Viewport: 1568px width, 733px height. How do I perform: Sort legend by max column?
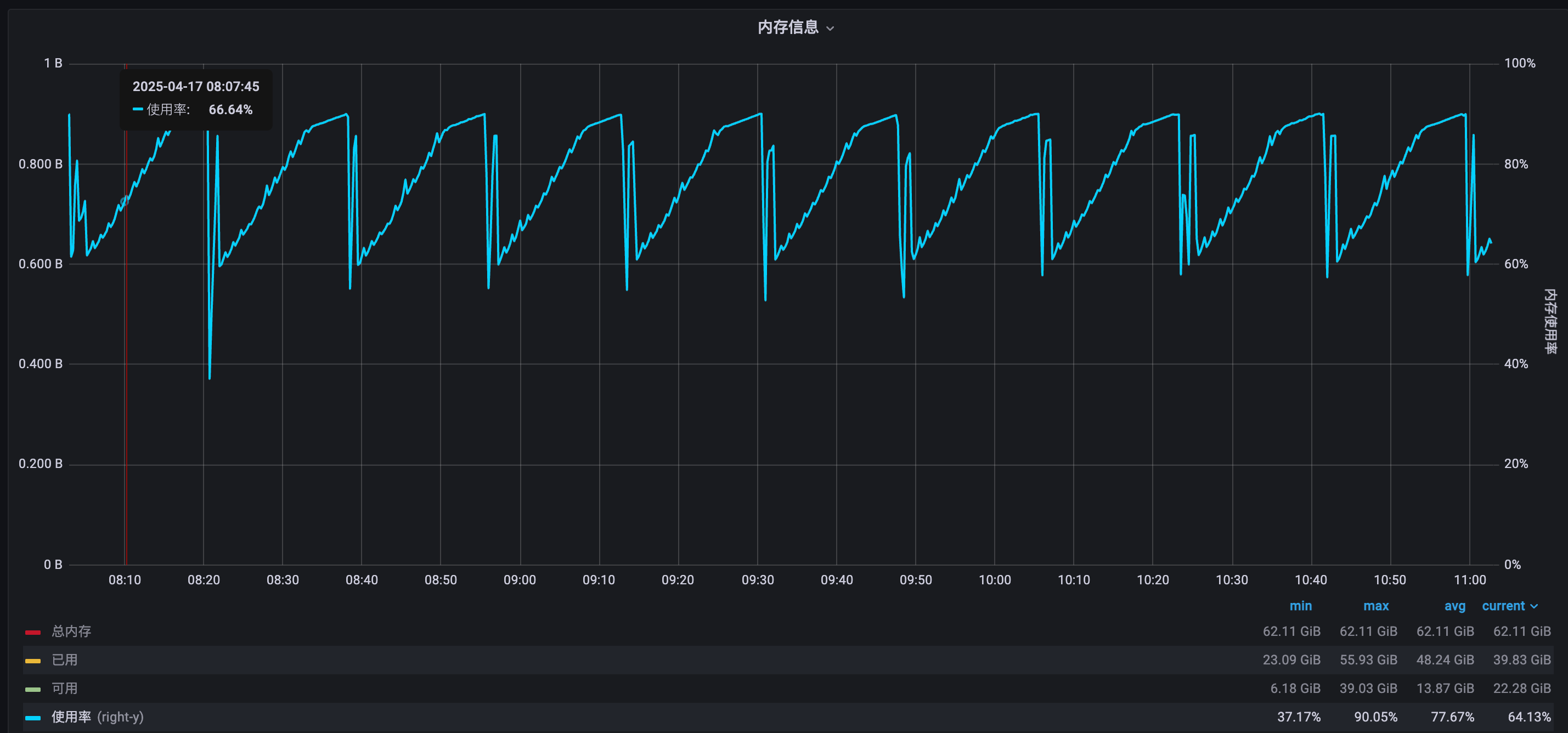tap(1375, 606)
